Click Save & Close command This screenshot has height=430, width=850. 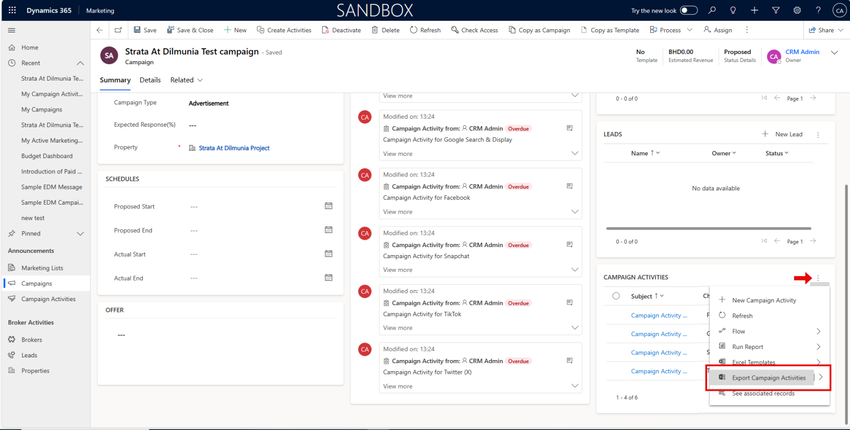point(190,30)
